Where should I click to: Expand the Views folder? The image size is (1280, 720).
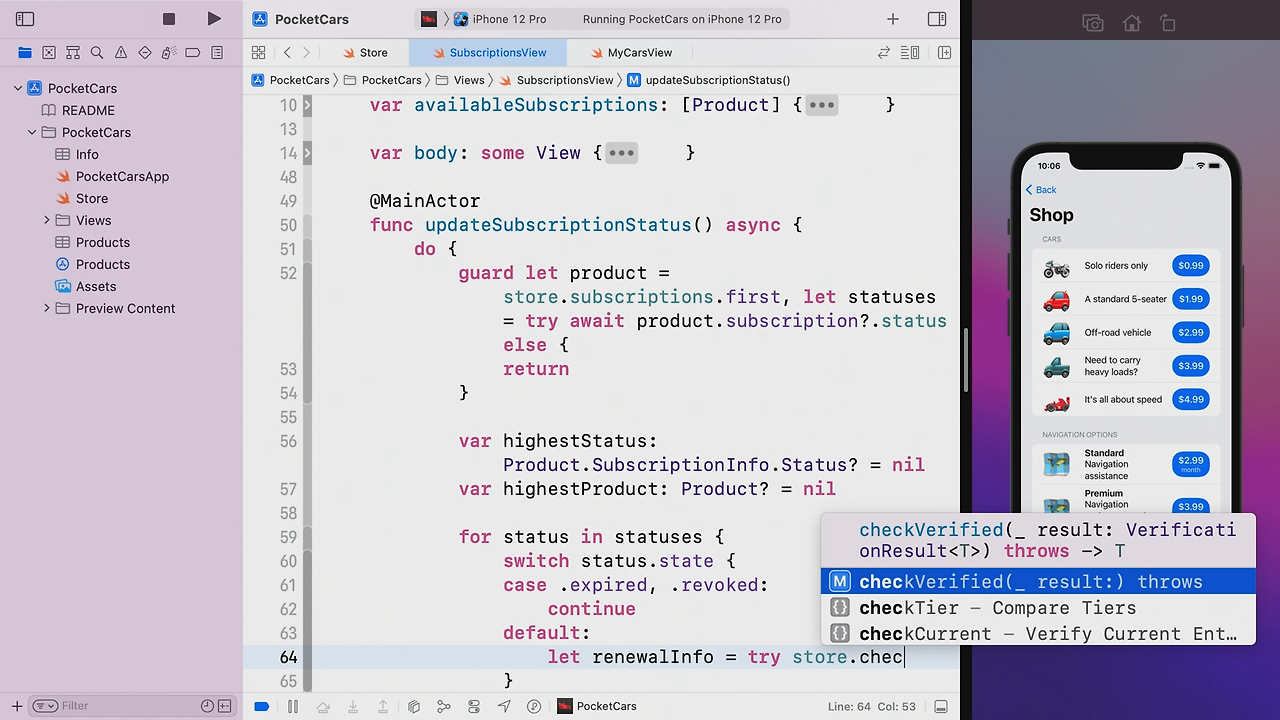click(46, 220)
